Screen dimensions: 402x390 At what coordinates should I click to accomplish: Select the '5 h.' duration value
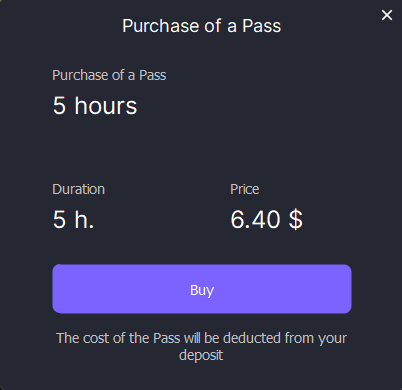point(73,220)
